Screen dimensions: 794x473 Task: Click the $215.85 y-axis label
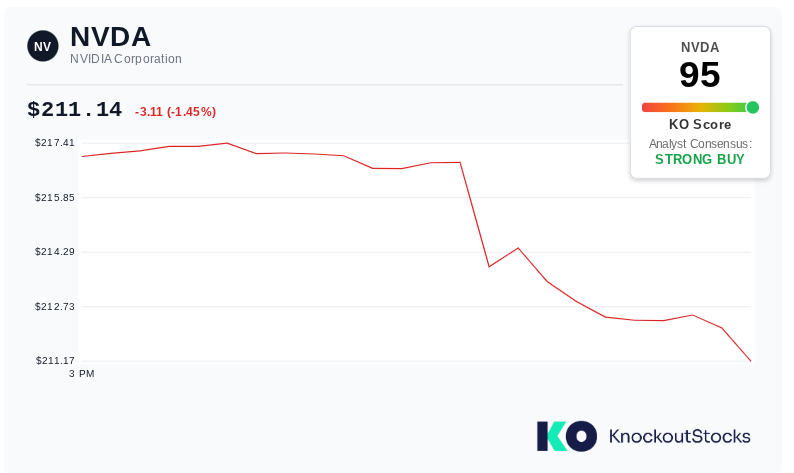point(55,198)
